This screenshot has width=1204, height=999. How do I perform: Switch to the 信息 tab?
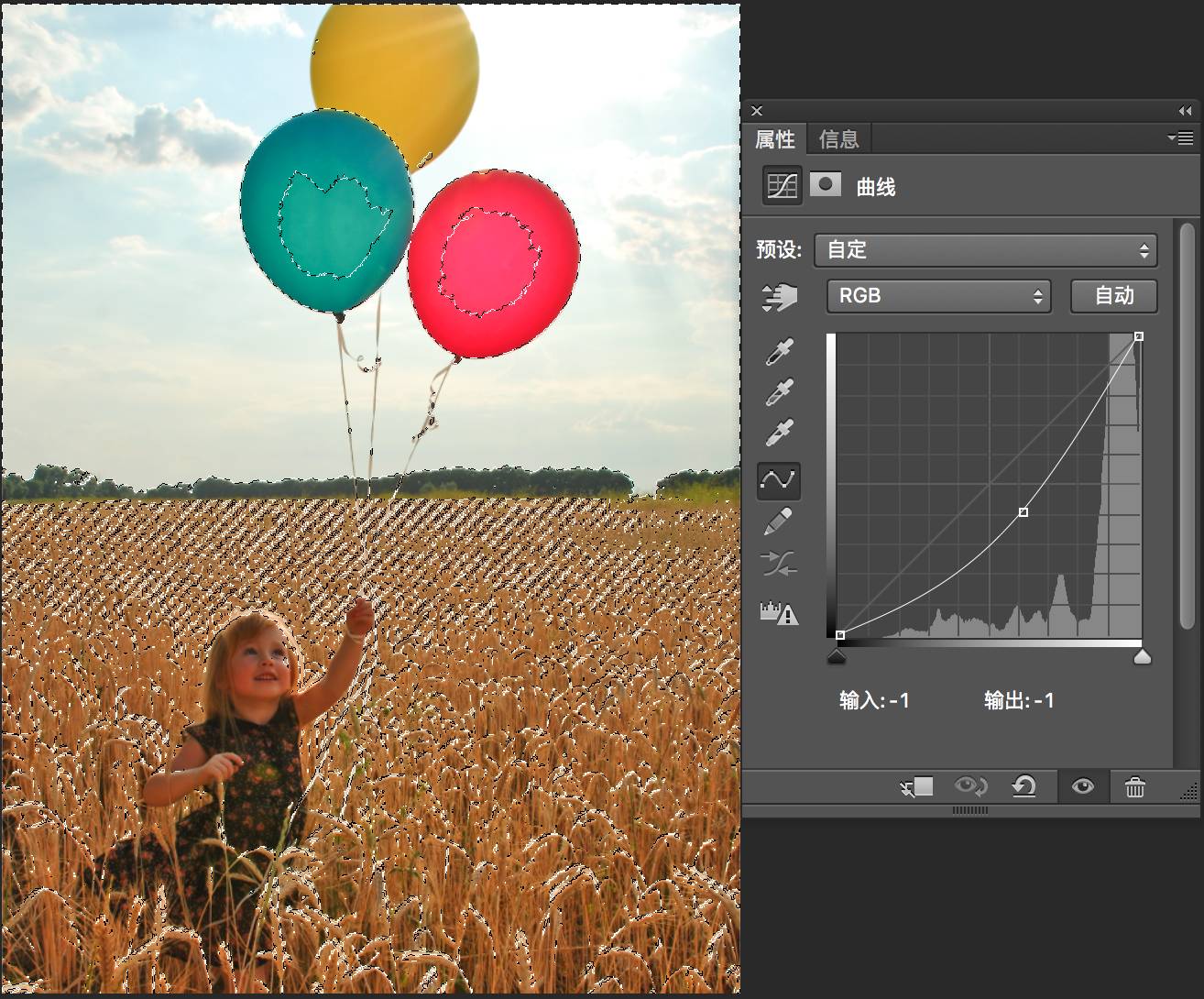click(838, 139)
